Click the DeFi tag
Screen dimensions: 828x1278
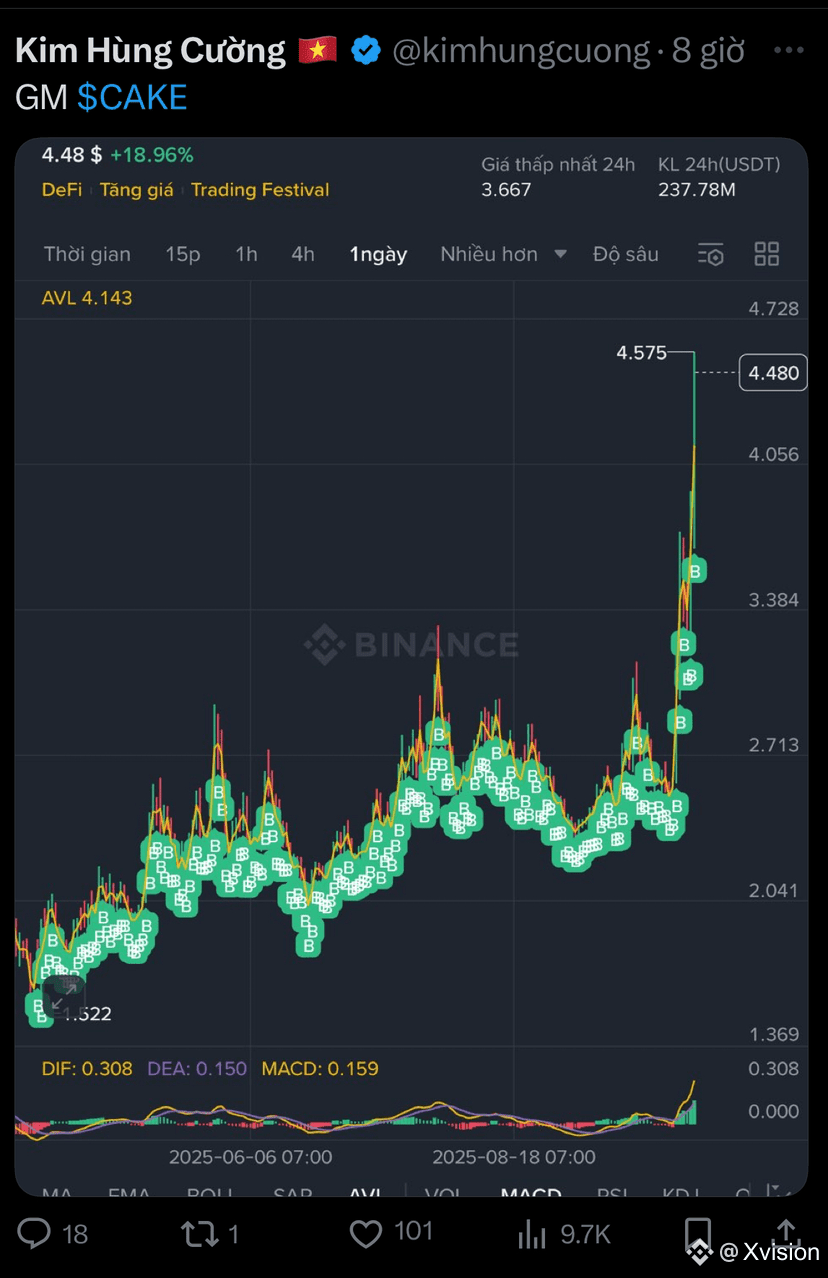pos(62,189)
